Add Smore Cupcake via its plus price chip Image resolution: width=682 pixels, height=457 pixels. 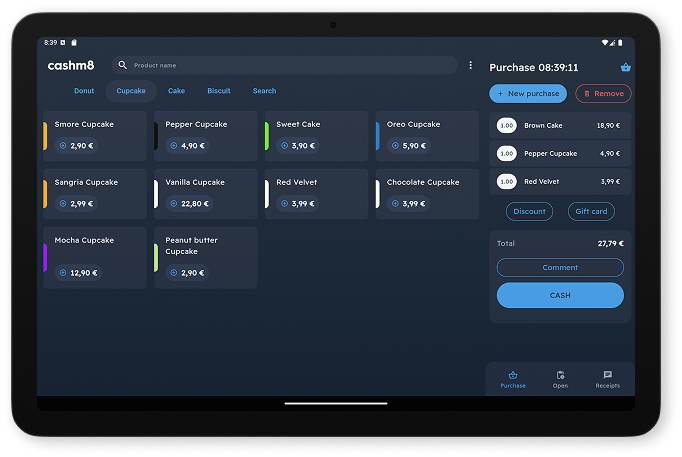coord(76,146)
